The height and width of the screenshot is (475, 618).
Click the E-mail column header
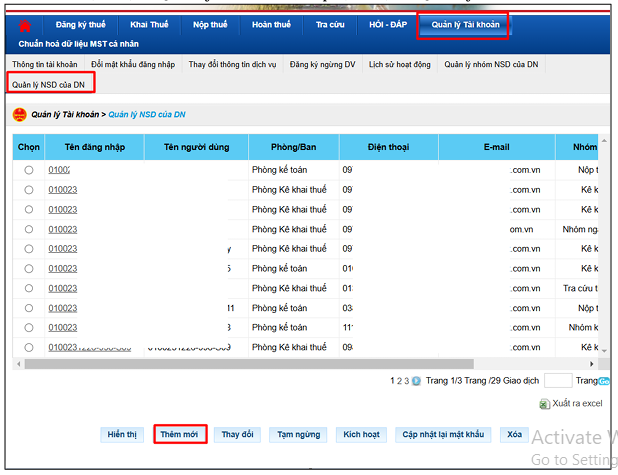coord(497,147)
